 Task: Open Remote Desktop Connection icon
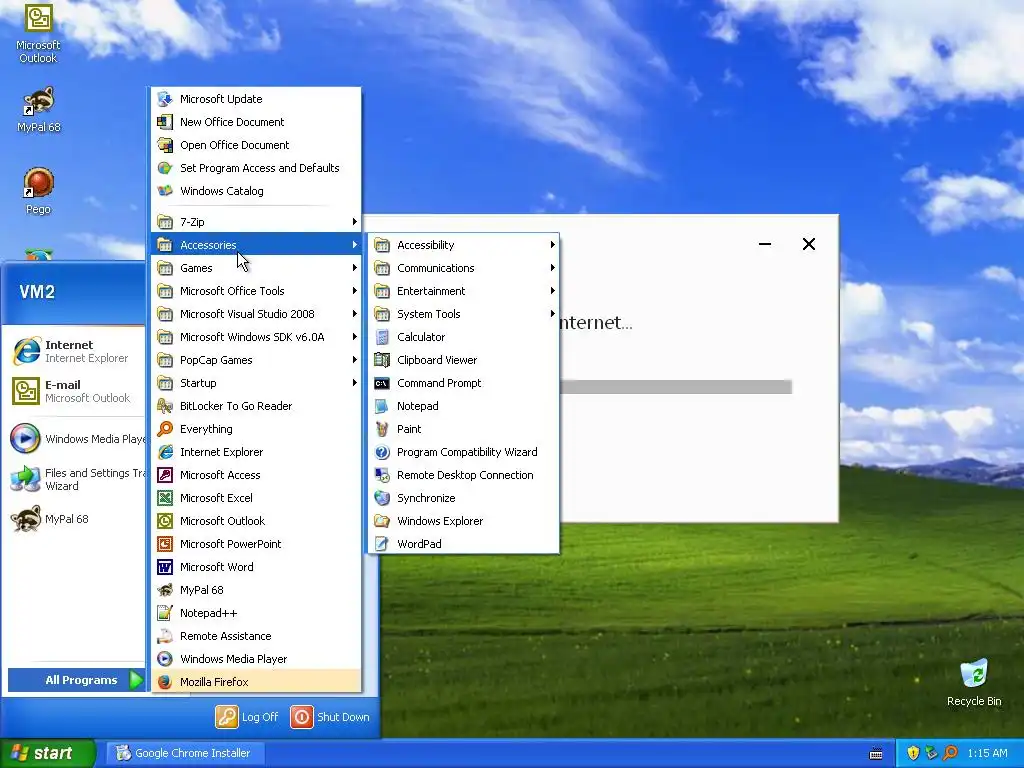[x=382, y=475]
